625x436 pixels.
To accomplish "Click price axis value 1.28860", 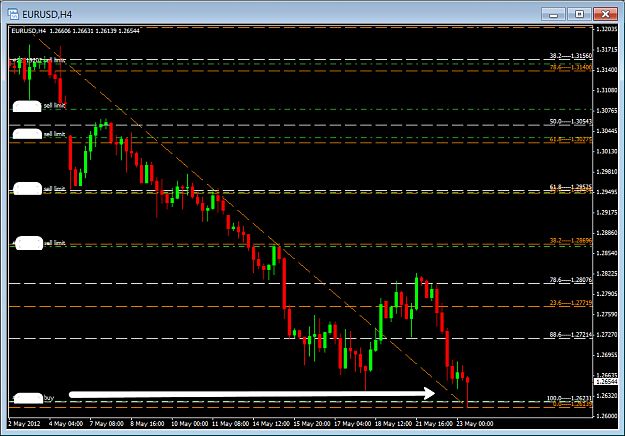I will pos(607,233).
